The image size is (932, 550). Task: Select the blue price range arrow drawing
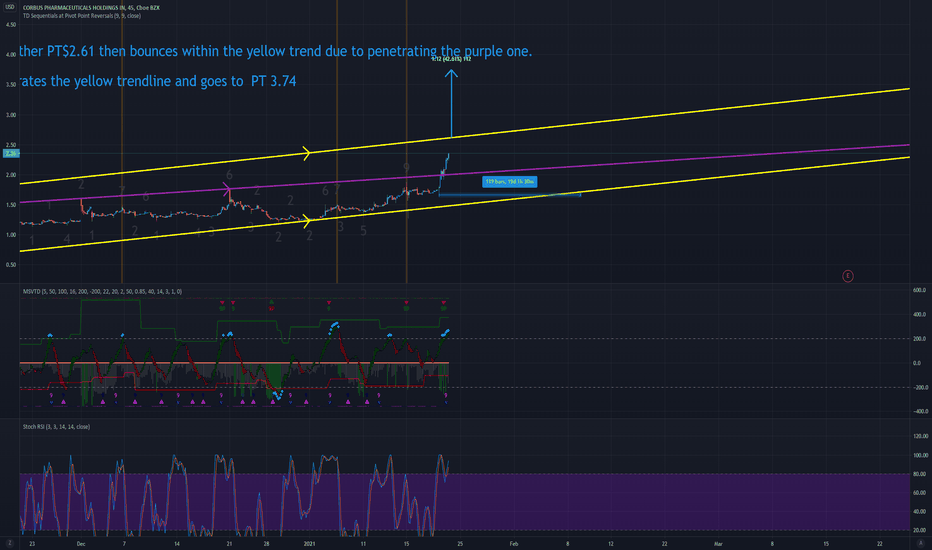451,104
